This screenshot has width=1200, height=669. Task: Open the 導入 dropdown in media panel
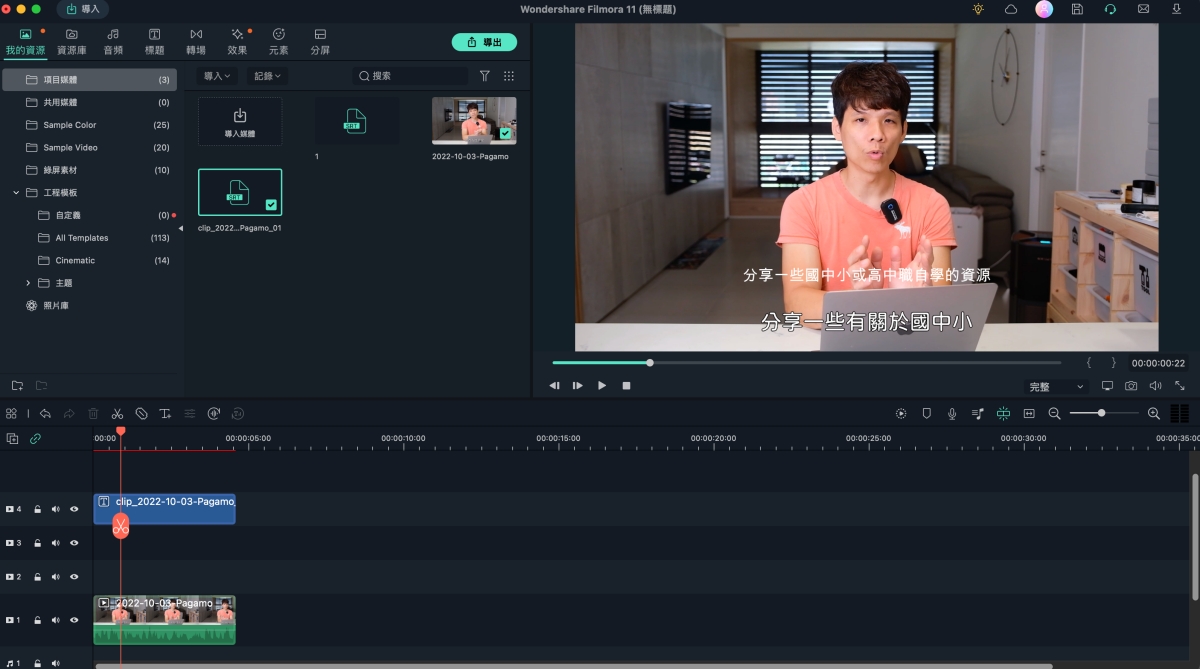pos(217,76)
